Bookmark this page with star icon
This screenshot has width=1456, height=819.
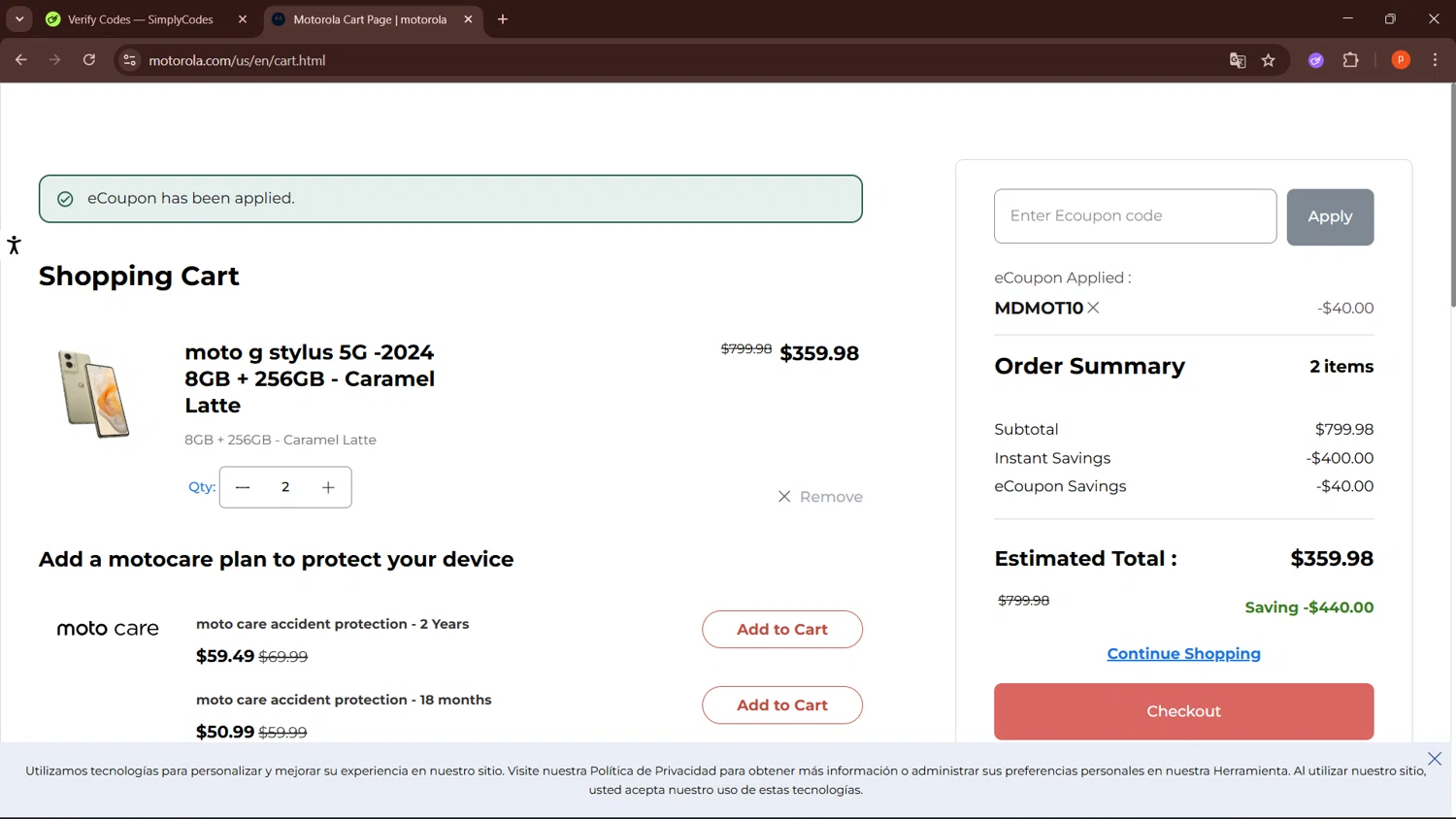coord(1268,60)
